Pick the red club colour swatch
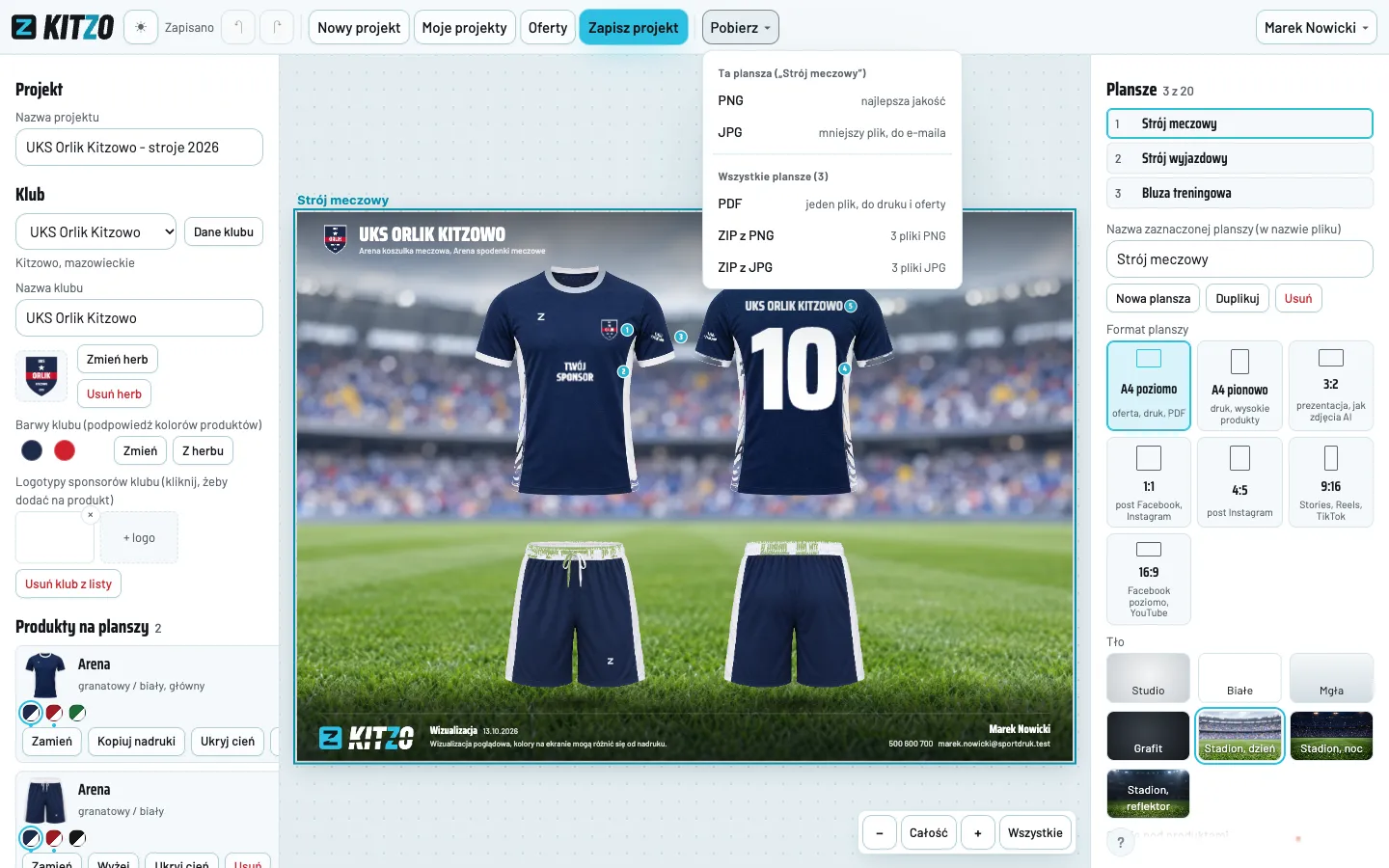Image resolution: width=1389 pixels, height=868 pixels. (65, 450)
